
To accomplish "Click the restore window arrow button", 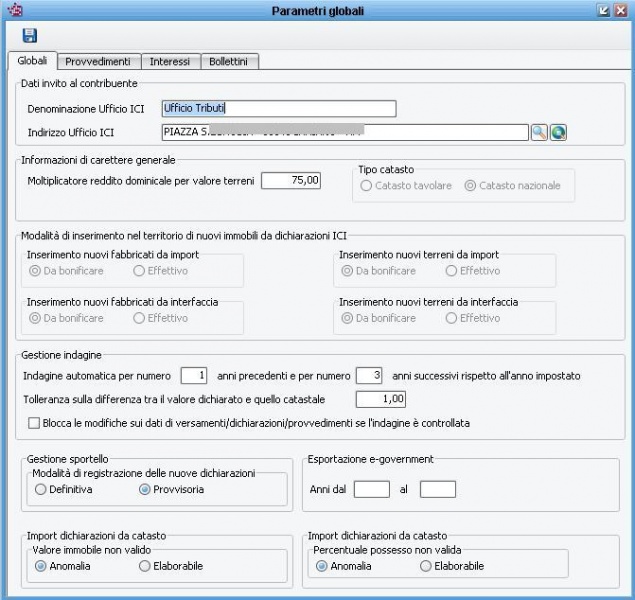I will 603,10.
